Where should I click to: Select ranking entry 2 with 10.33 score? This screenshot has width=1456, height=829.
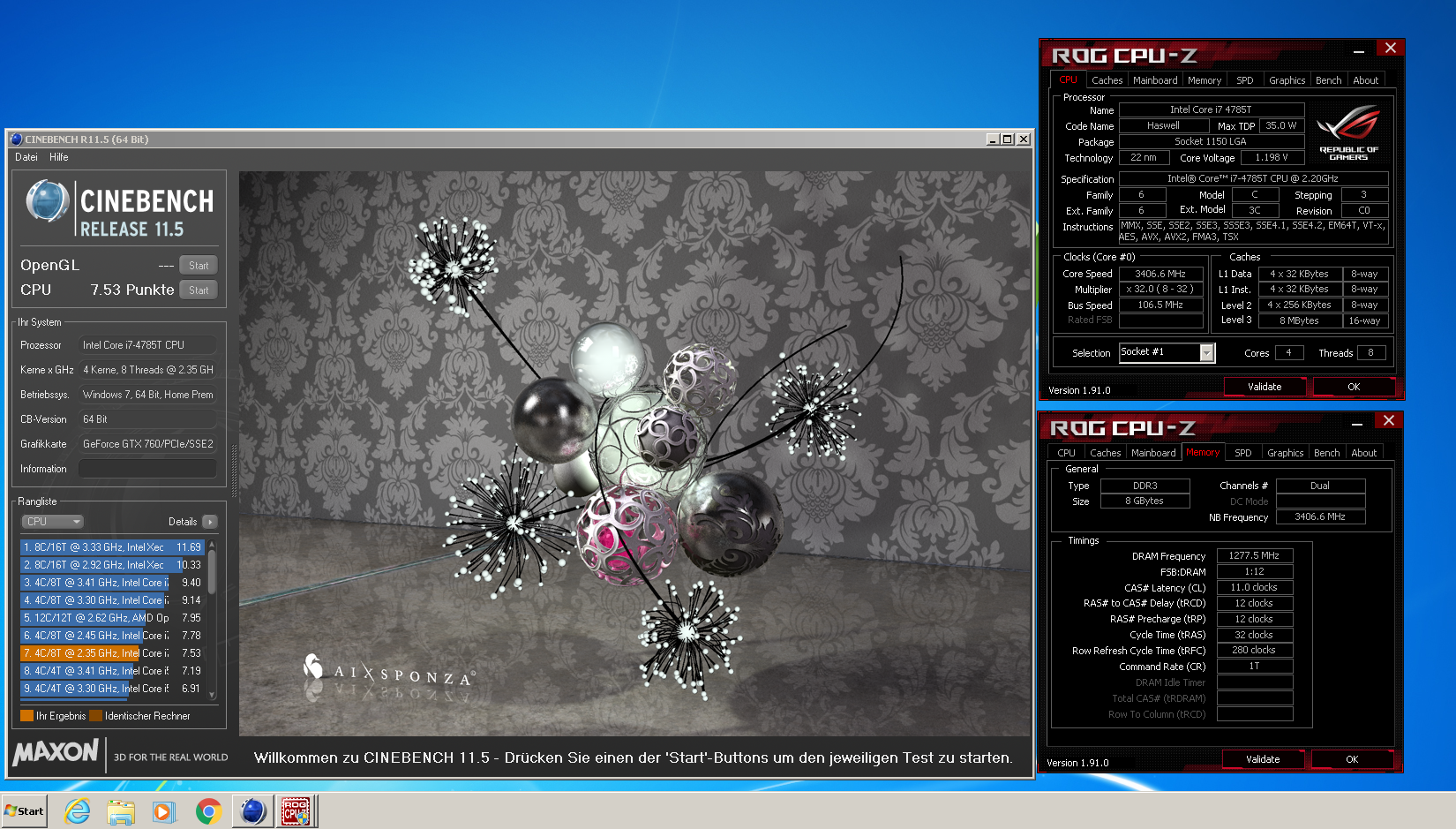tap(112, 565)
